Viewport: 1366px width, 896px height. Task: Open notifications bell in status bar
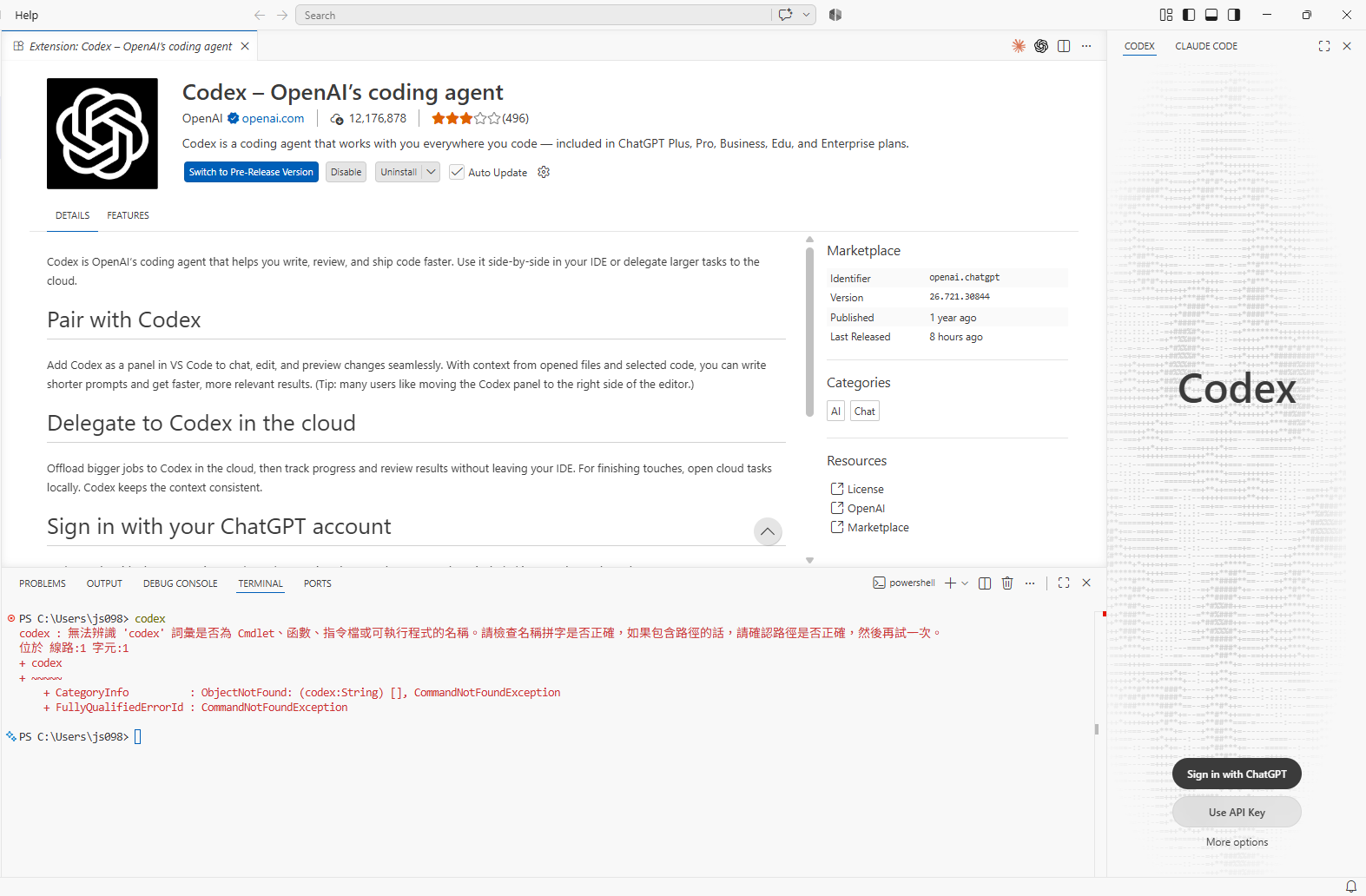1350,886
